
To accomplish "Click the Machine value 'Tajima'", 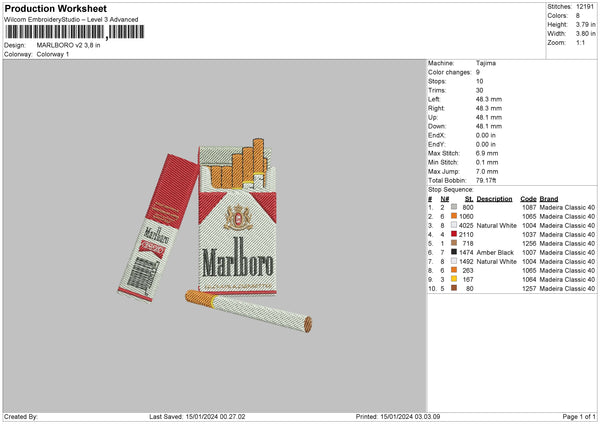I will [x=486, y=63].
